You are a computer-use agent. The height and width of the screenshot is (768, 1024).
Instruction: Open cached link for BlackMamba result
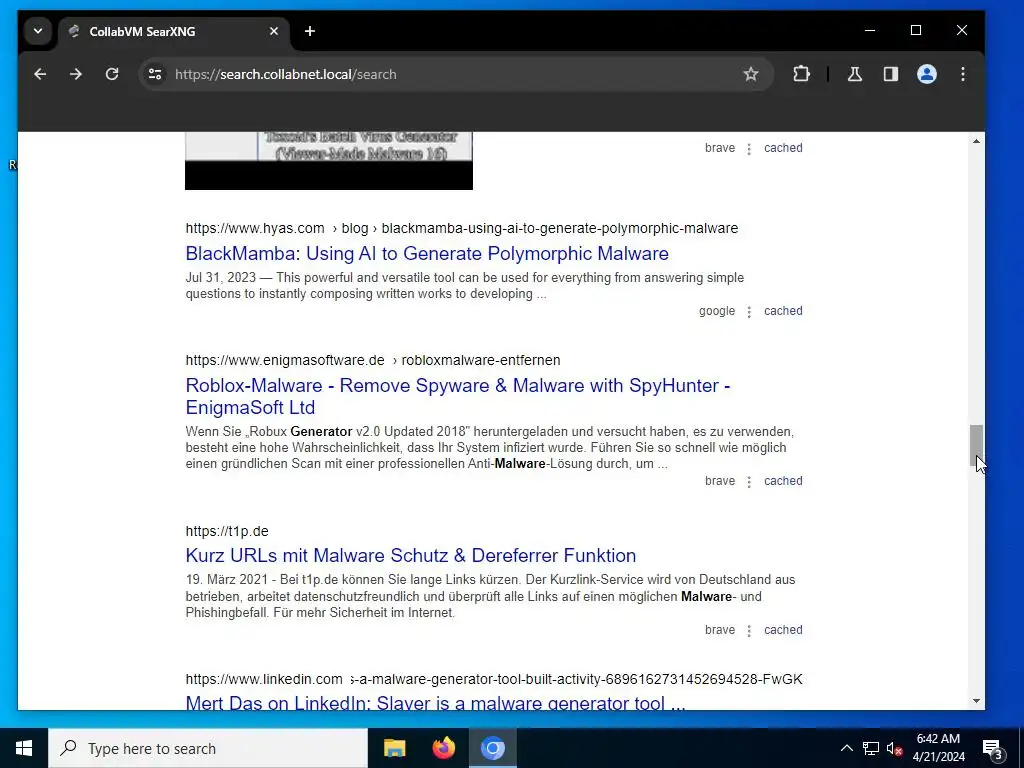[783, 311]
